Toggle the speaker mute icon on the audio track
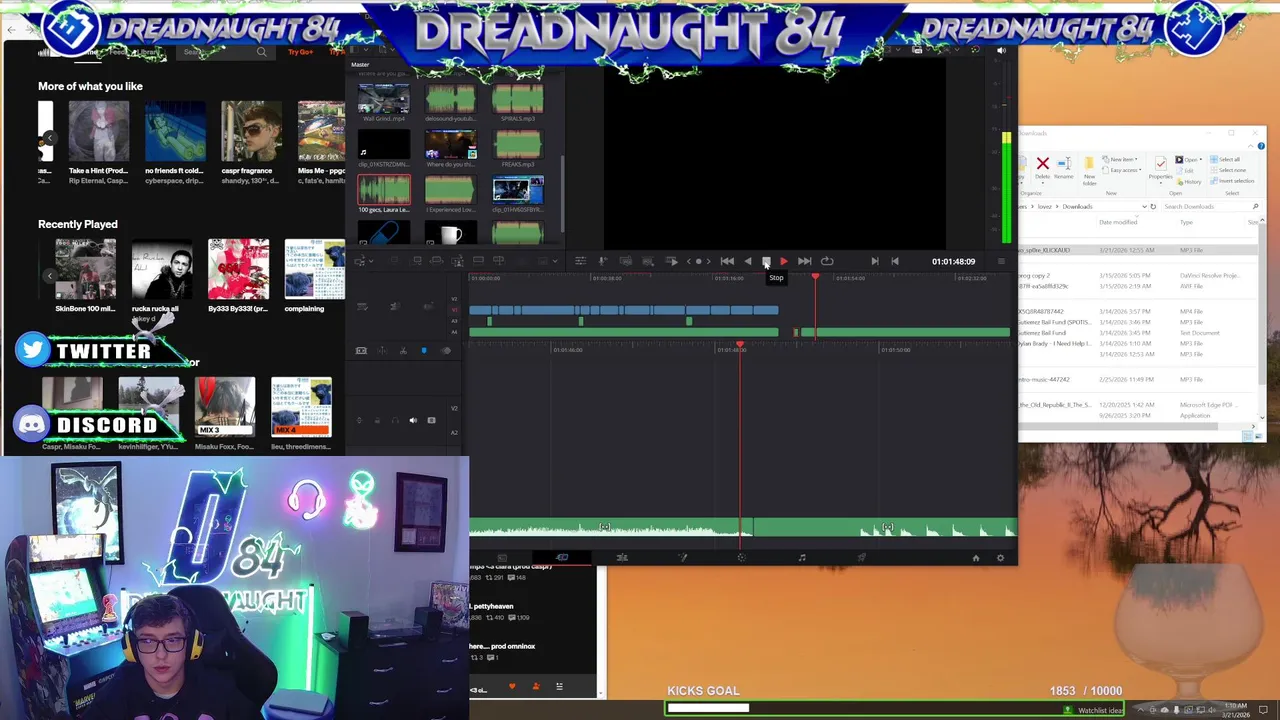The image size is (1280, 720). (x=413, y=420)
